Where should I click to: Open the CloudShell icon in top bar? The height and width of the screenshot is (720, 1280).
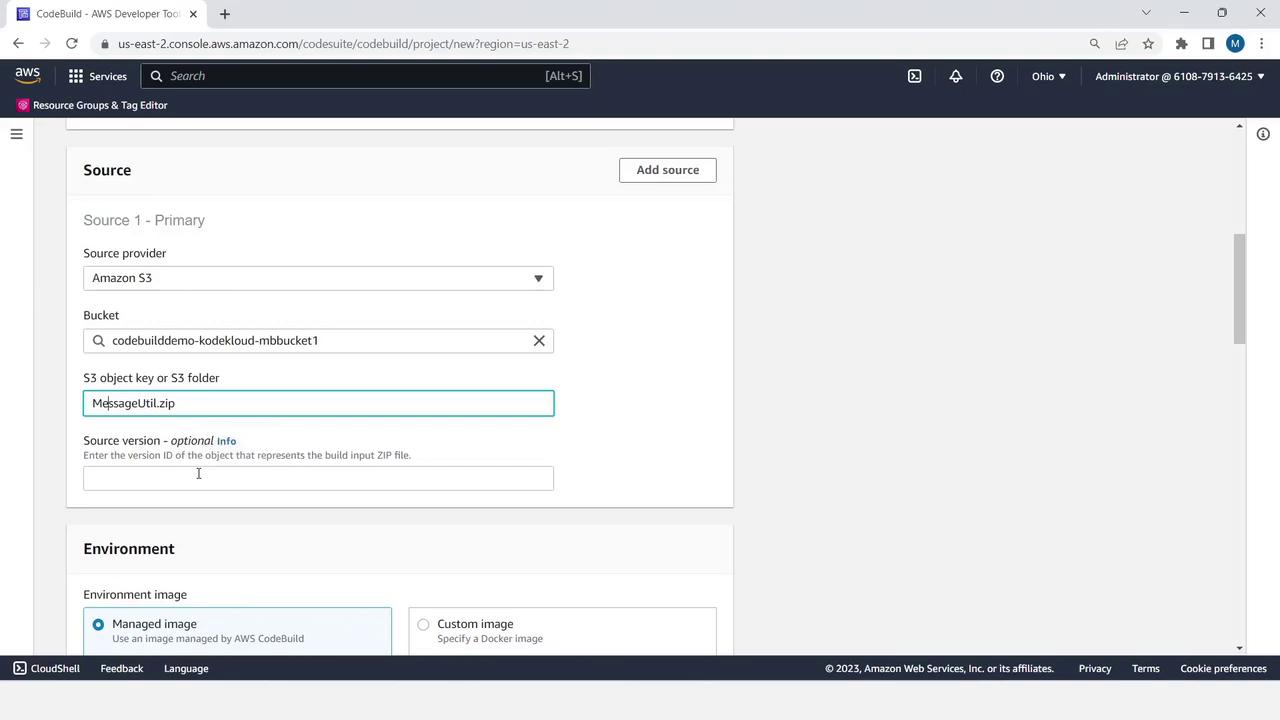914,76
